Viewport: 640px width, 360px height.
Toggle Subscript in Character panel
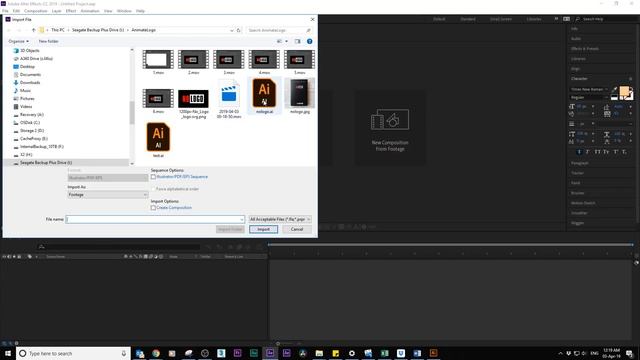[x=624, y=152]
